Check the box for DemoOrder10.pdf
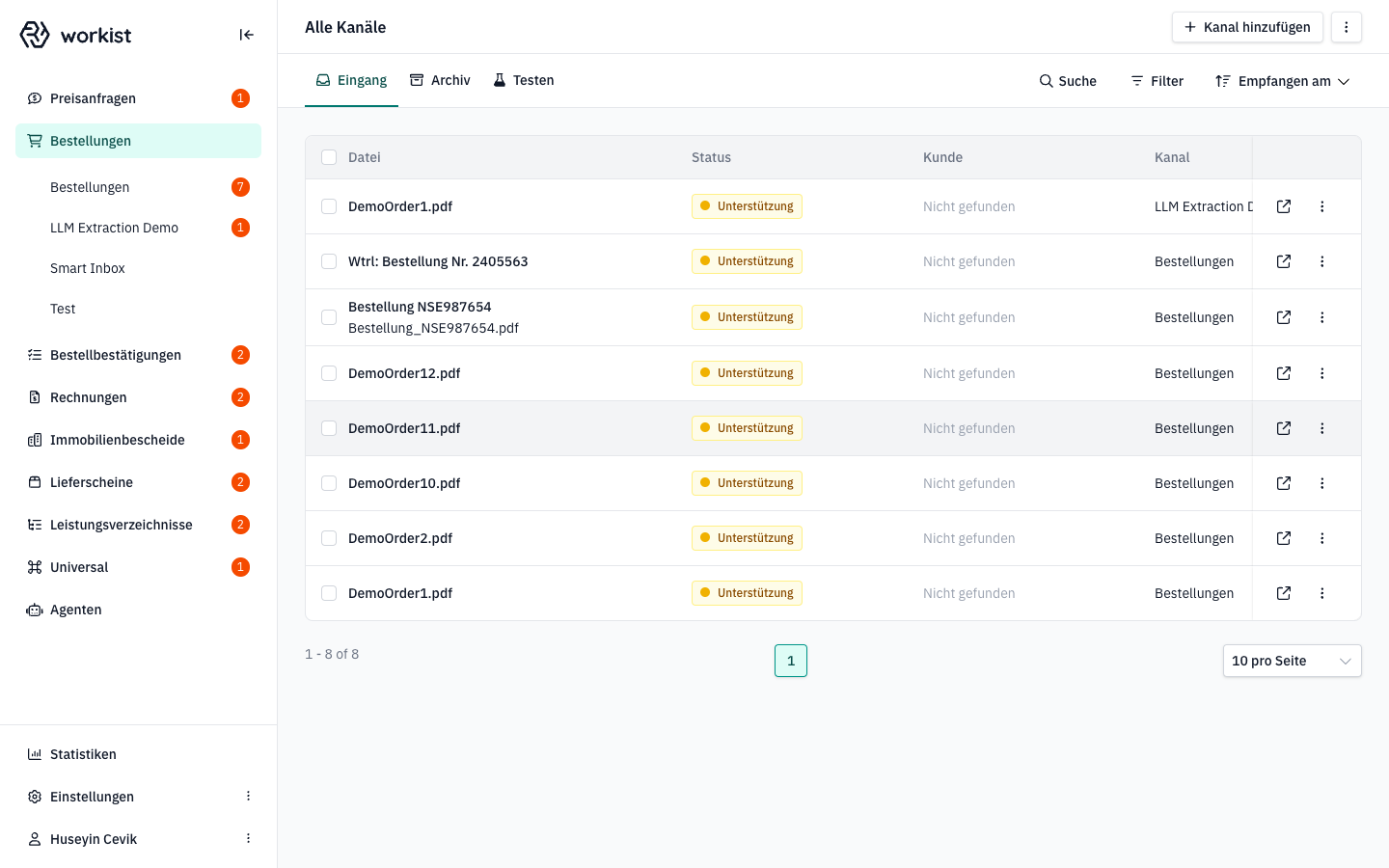This screenshot has width=1389, height=868. click(x=329, y=483)
